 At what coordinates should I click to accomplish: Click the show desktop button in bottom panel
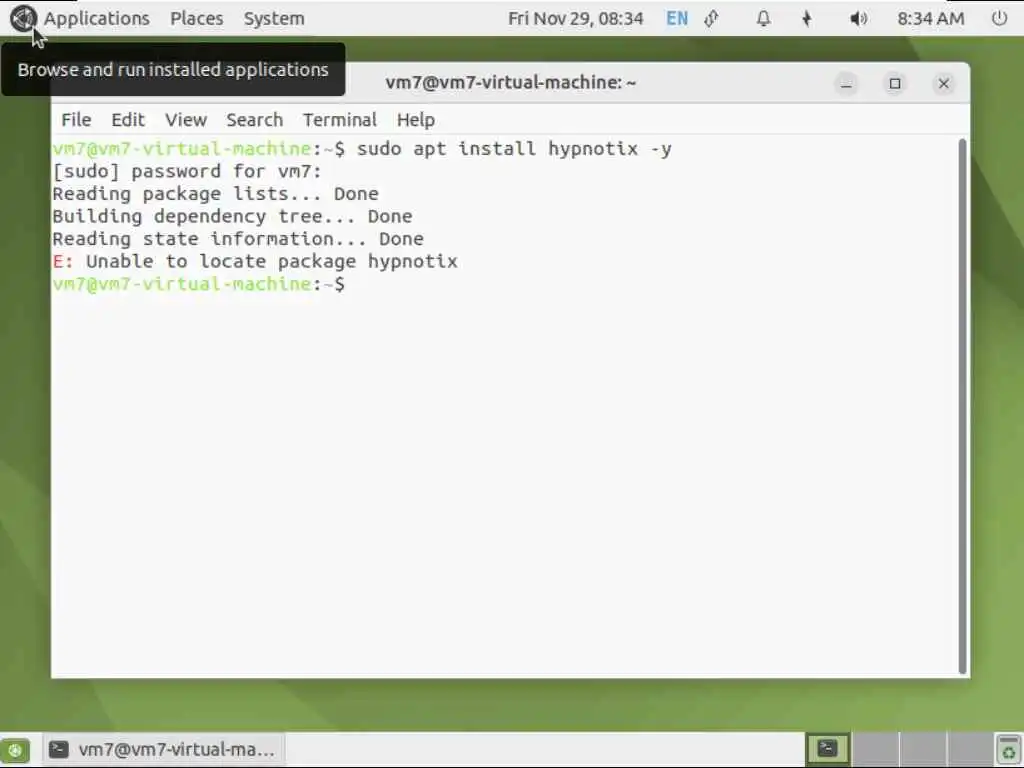[15, 750]
